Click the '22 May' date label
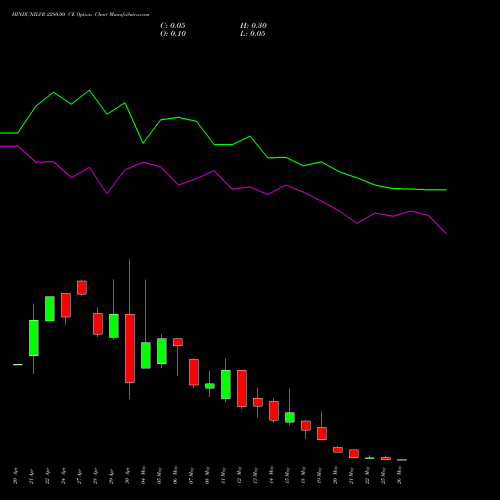Image resolution: width=500 pixels, height=500 pixels. [367, 475]
